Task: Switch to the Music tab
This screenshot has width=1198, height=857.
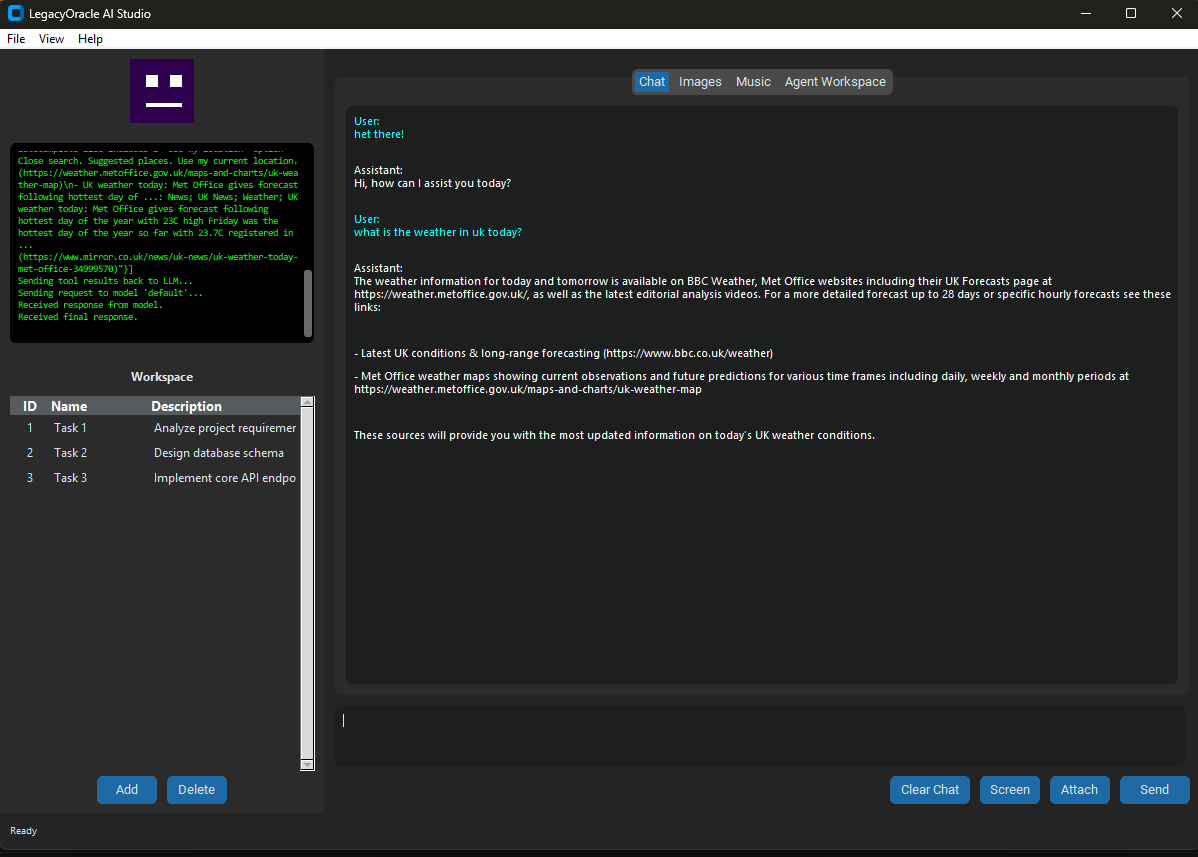Action: pos(753,82)
